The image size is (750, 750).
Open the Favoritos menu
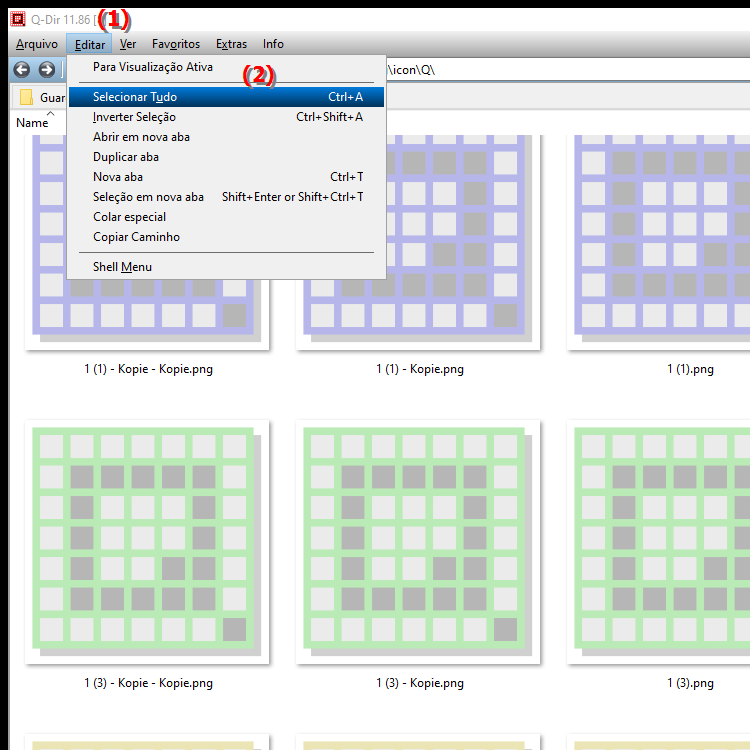[176, 44]
